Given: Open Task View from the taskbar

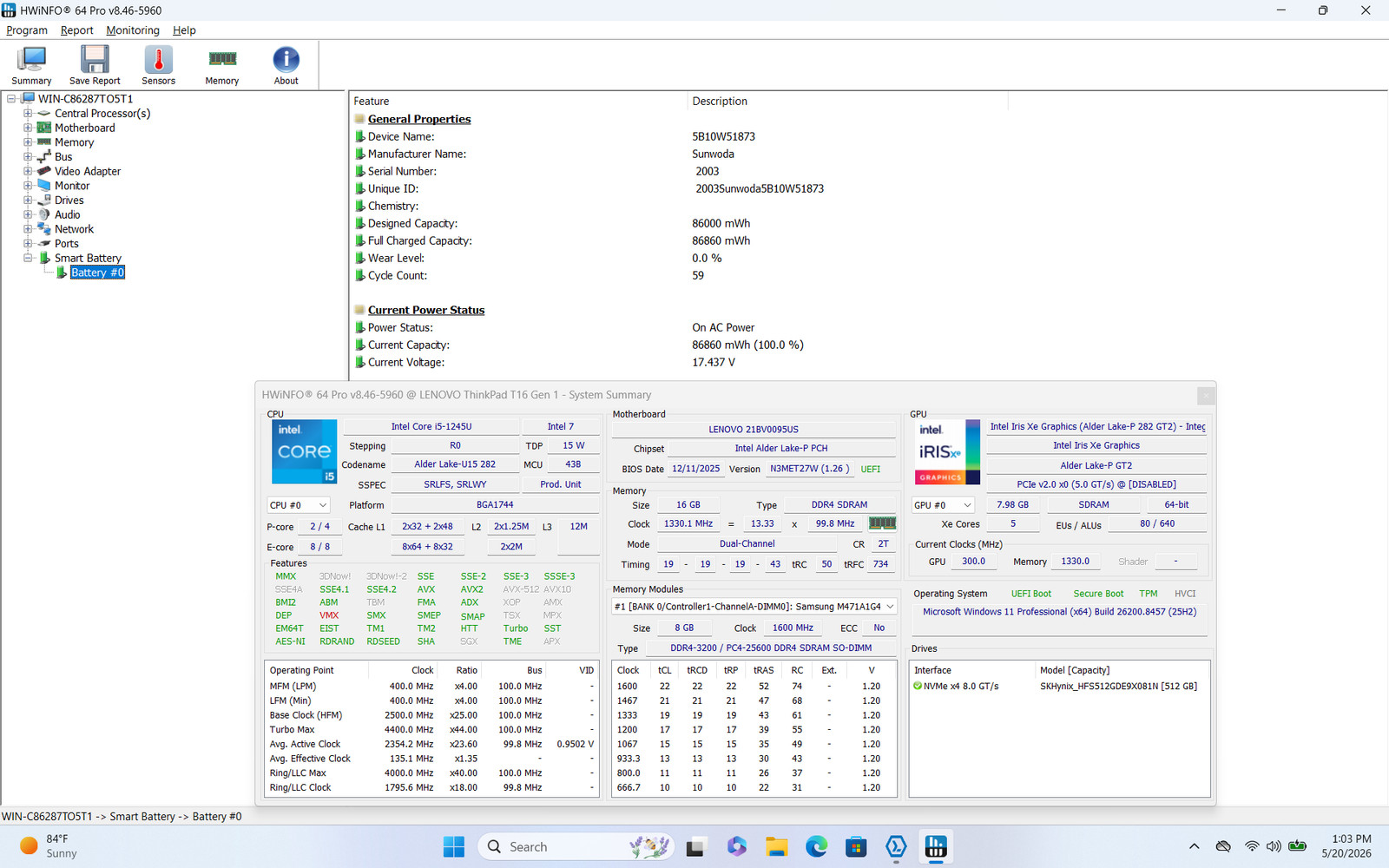Looking at the screenshot, I should (x=696, y=846).
